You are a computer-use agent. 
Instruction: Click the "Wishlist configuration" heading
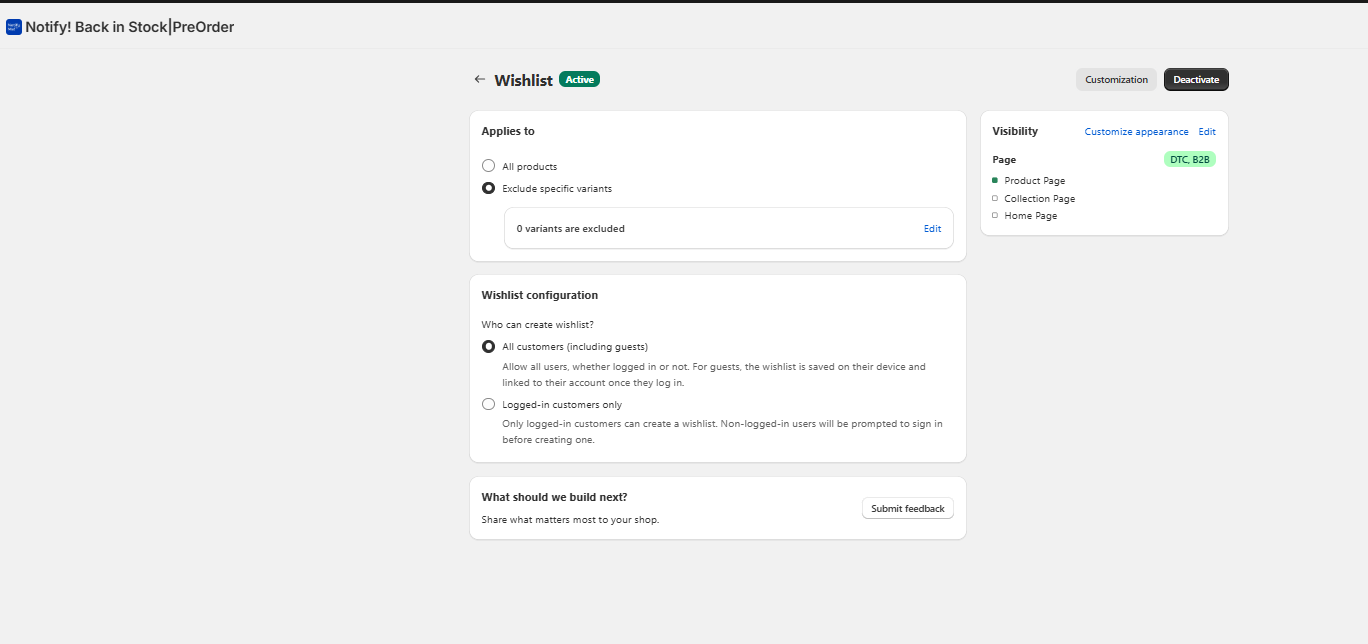[540, 295]
